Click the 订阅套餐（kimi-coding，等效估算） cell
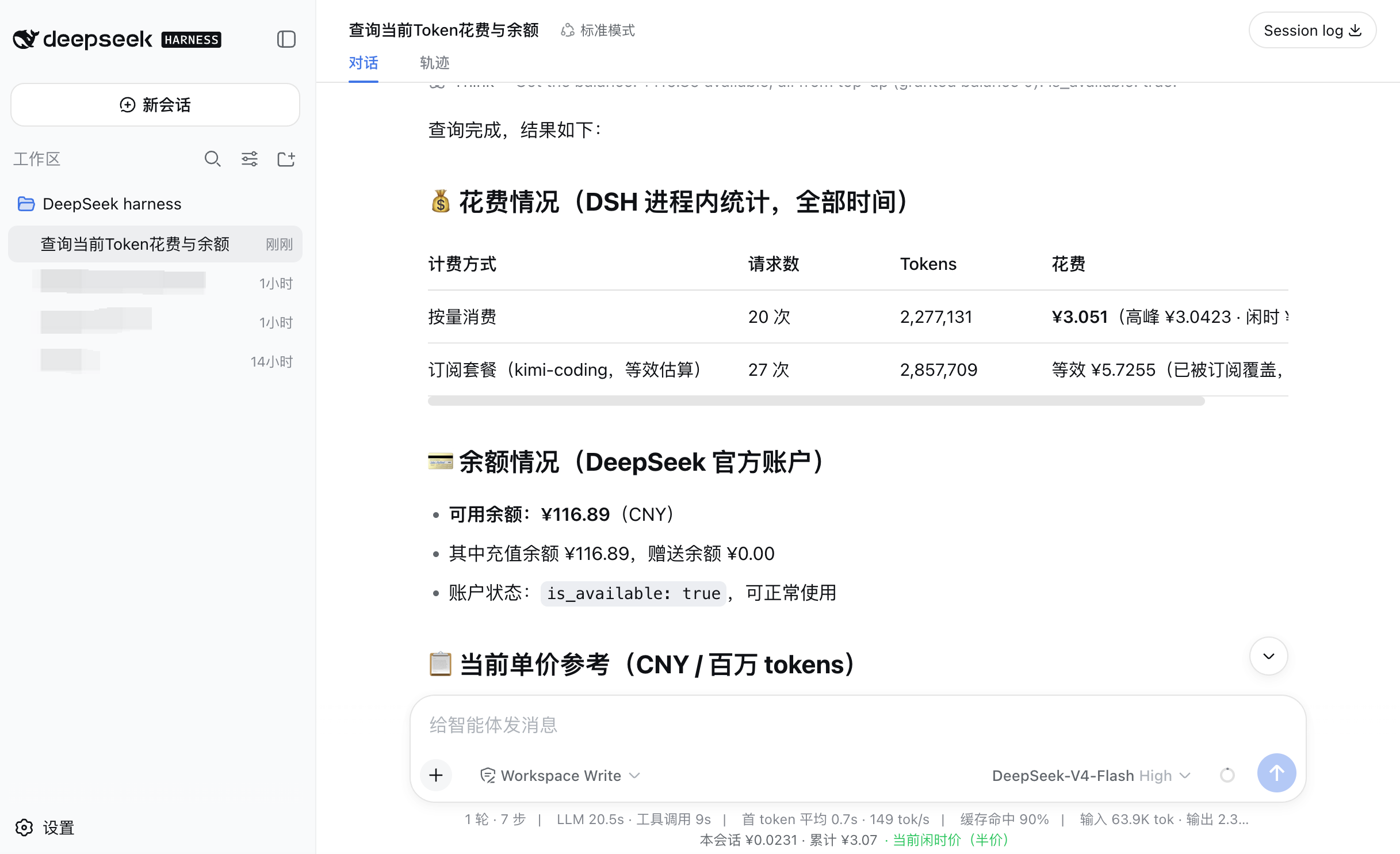Screen dimensions: 1400x854 [565, 369]
